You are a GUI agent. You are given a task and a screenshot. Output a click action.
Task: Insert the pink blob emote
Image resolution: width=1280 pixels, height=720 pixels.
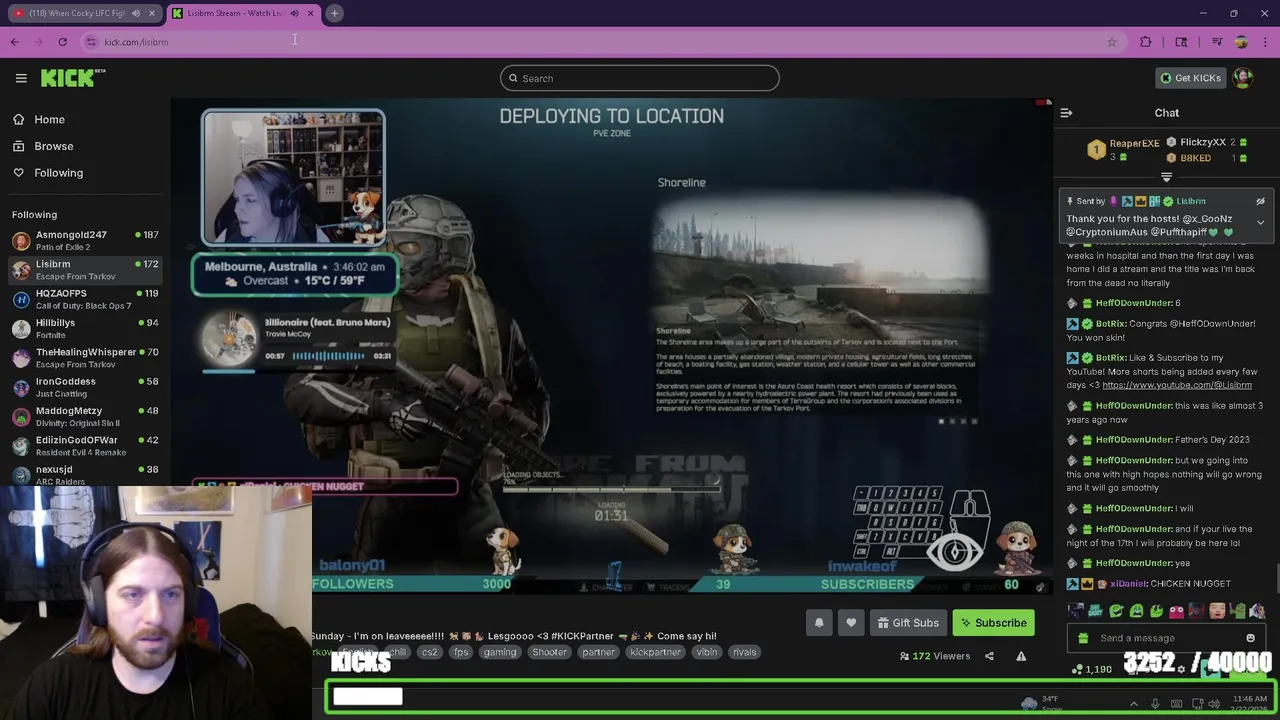1176,611
